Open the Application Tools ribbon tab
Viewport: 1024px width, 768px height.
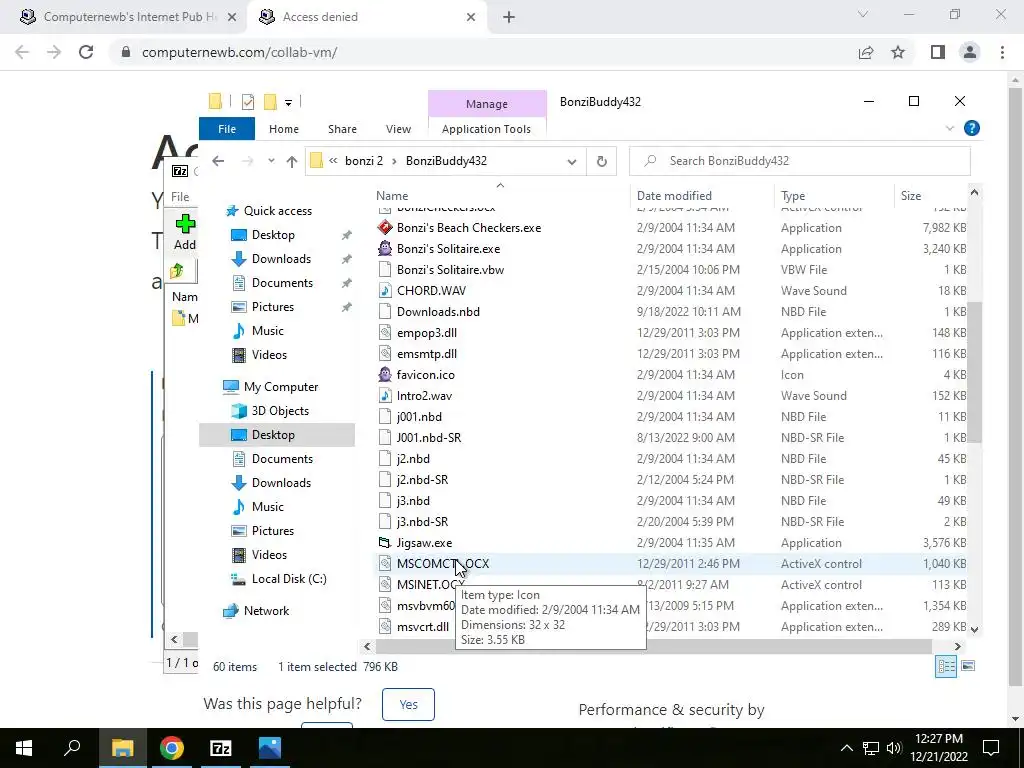[x=487, y=129]
